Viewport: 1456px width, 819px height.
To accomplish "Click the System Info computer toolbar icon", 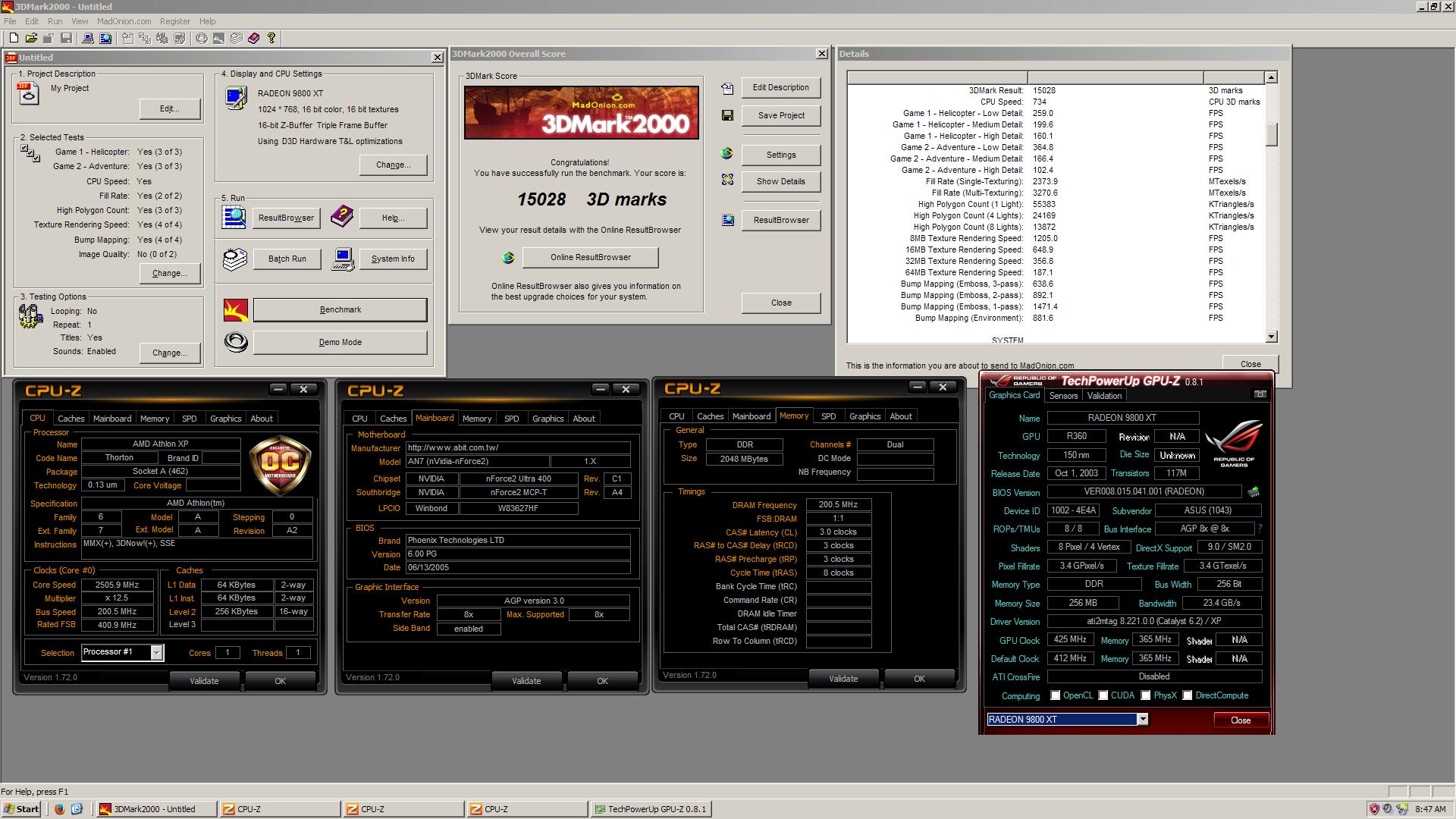I will [x=88, y=38].
